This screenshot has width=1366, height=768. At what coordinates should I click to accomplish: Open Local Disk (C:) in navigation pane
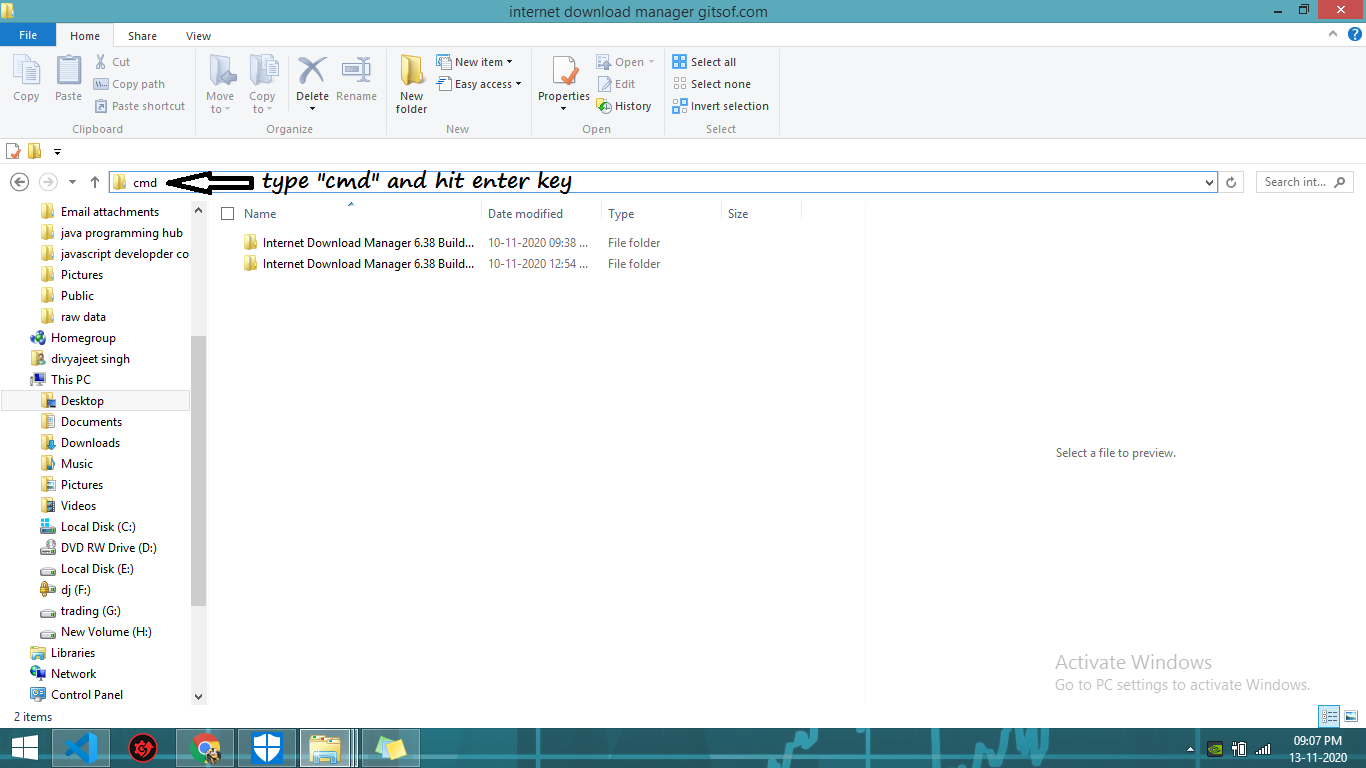click(x=98, y=527)
